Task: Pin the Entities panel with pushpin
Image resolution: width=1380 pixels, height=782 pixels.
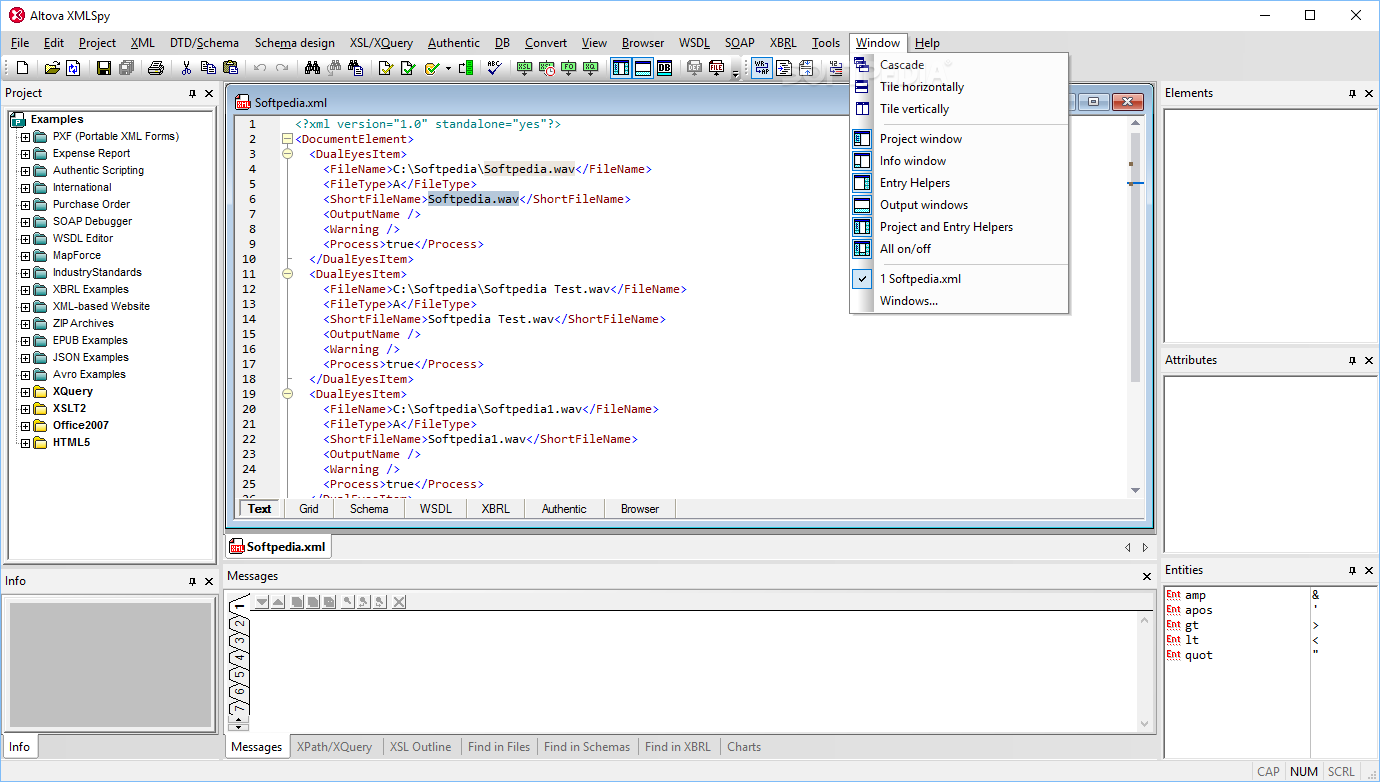Action: pos(1353,570)
